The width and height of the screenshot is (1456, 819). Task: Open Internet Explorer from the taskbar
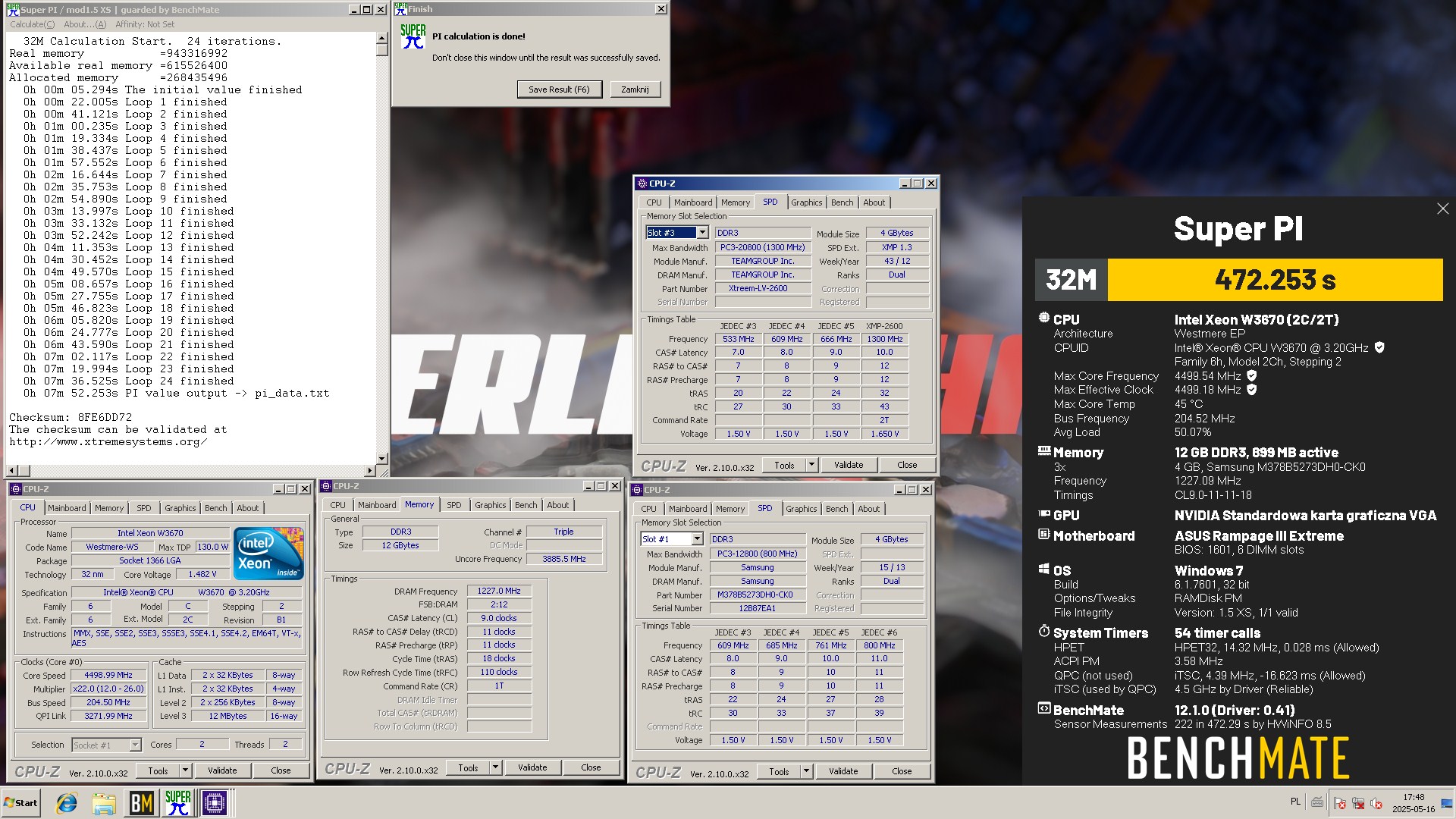coord(67,802)
